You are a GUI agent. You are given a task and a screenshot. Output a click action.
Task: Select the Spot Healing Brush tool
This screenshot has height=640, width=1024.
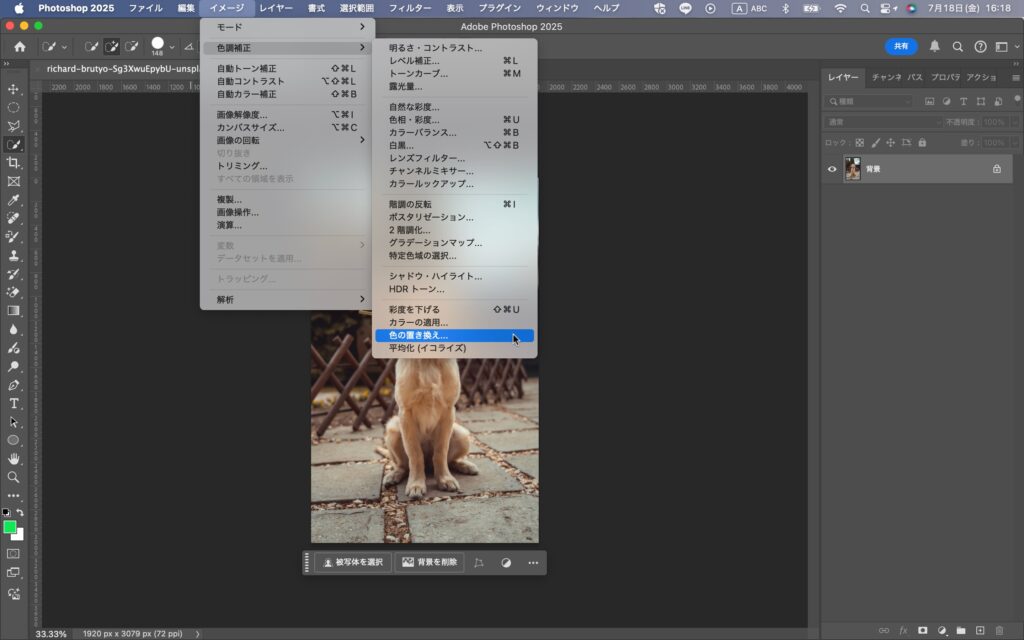pos(13,218)
